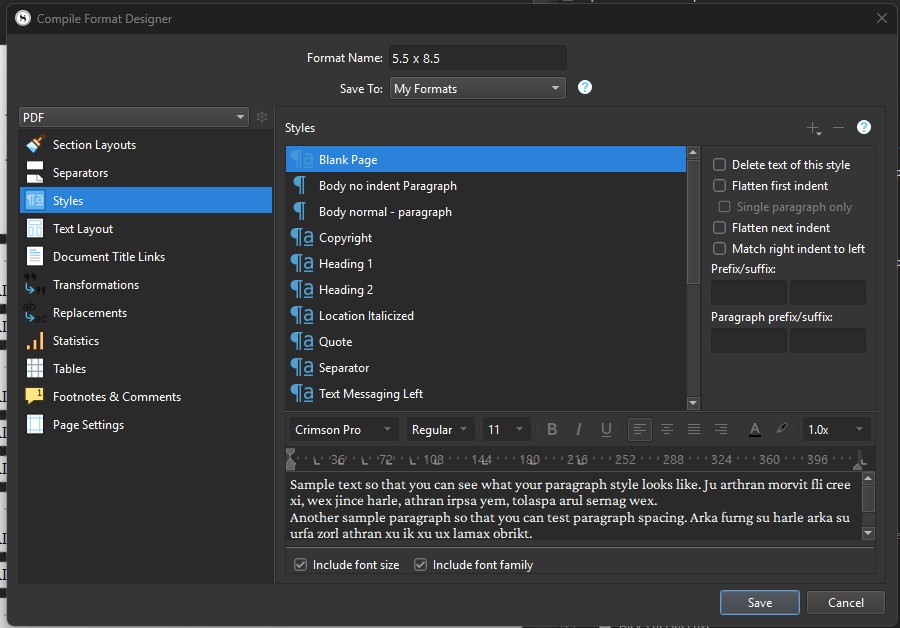Set paragraph alignment to centered

pyautogui.click(x=667, y=429)
